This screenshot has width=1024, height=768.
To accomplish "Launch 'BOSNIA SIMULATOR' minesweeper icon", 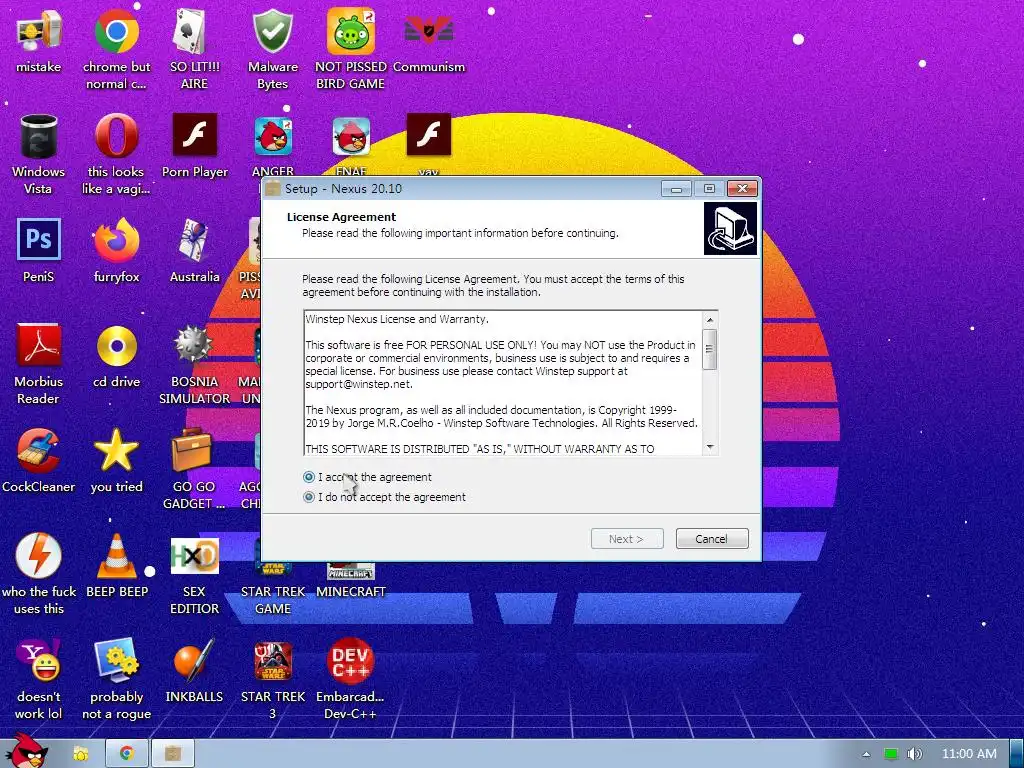I will tap(194, 364).
